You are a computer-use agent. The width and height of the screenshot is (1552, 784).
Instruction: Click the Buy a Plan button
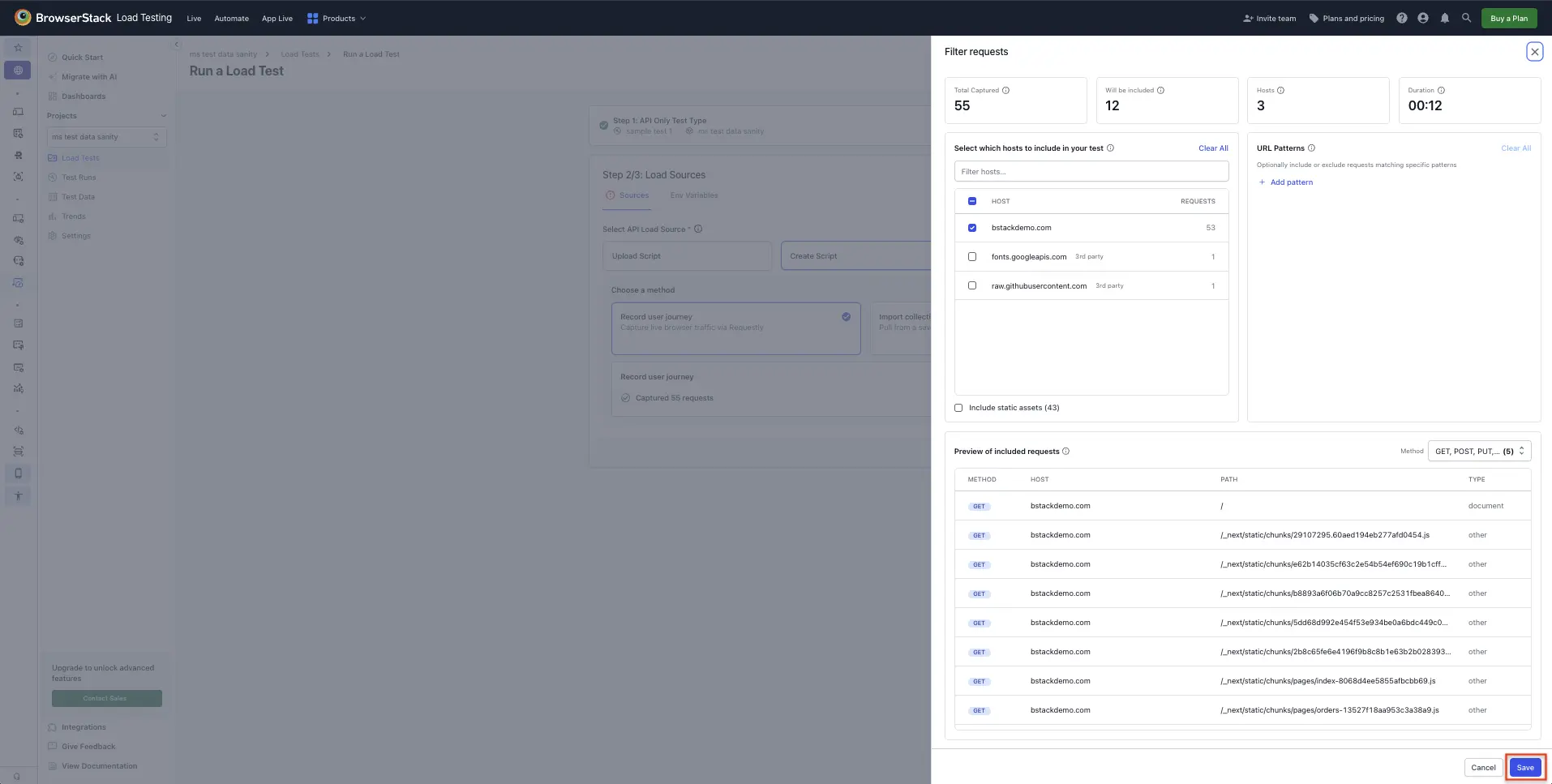[x=1508, y=18]
